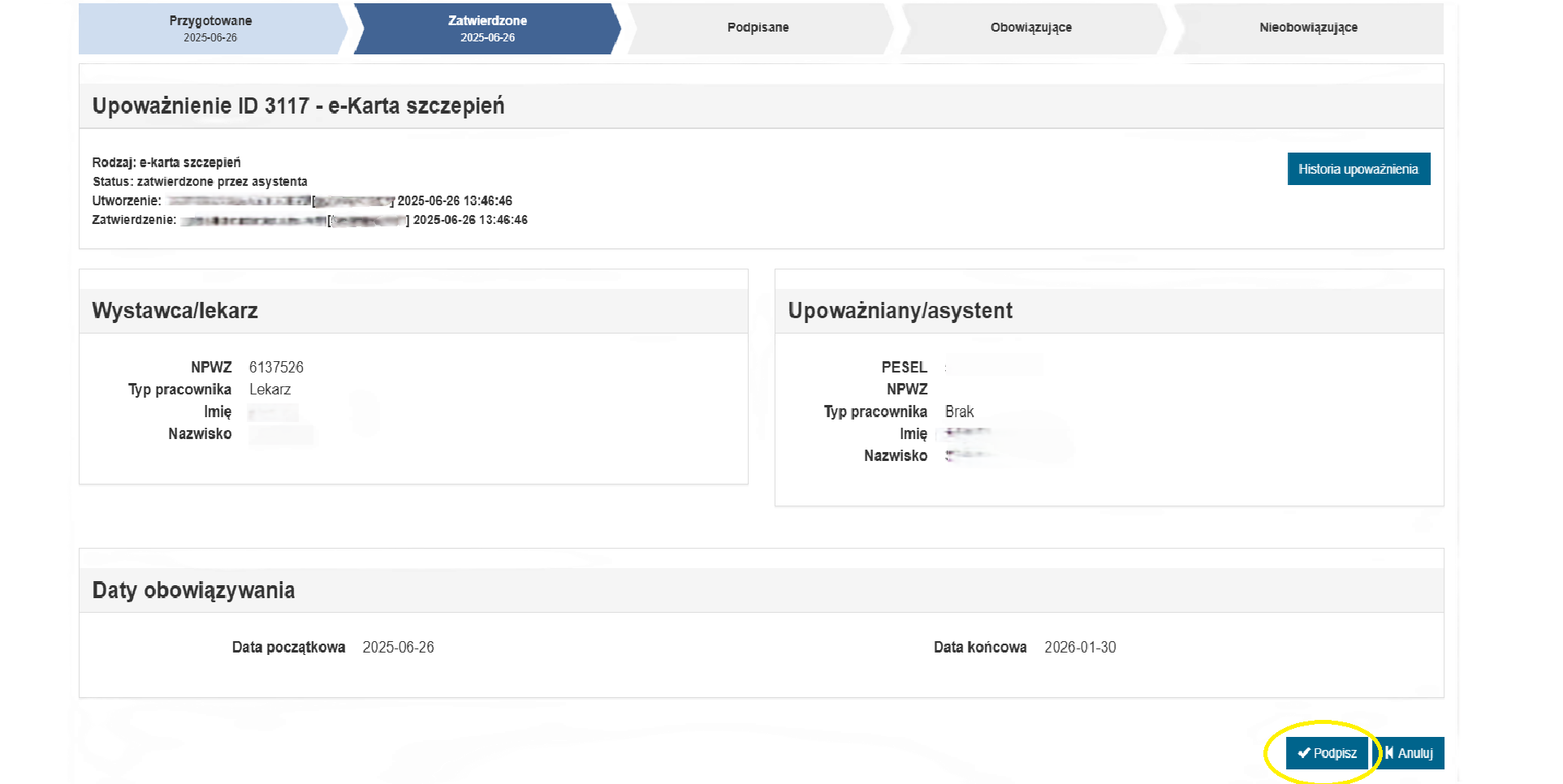Click the Daty obowiązywania section header
The height and width of the screenshot is (784, 1563).
click(x=193, y=590)
